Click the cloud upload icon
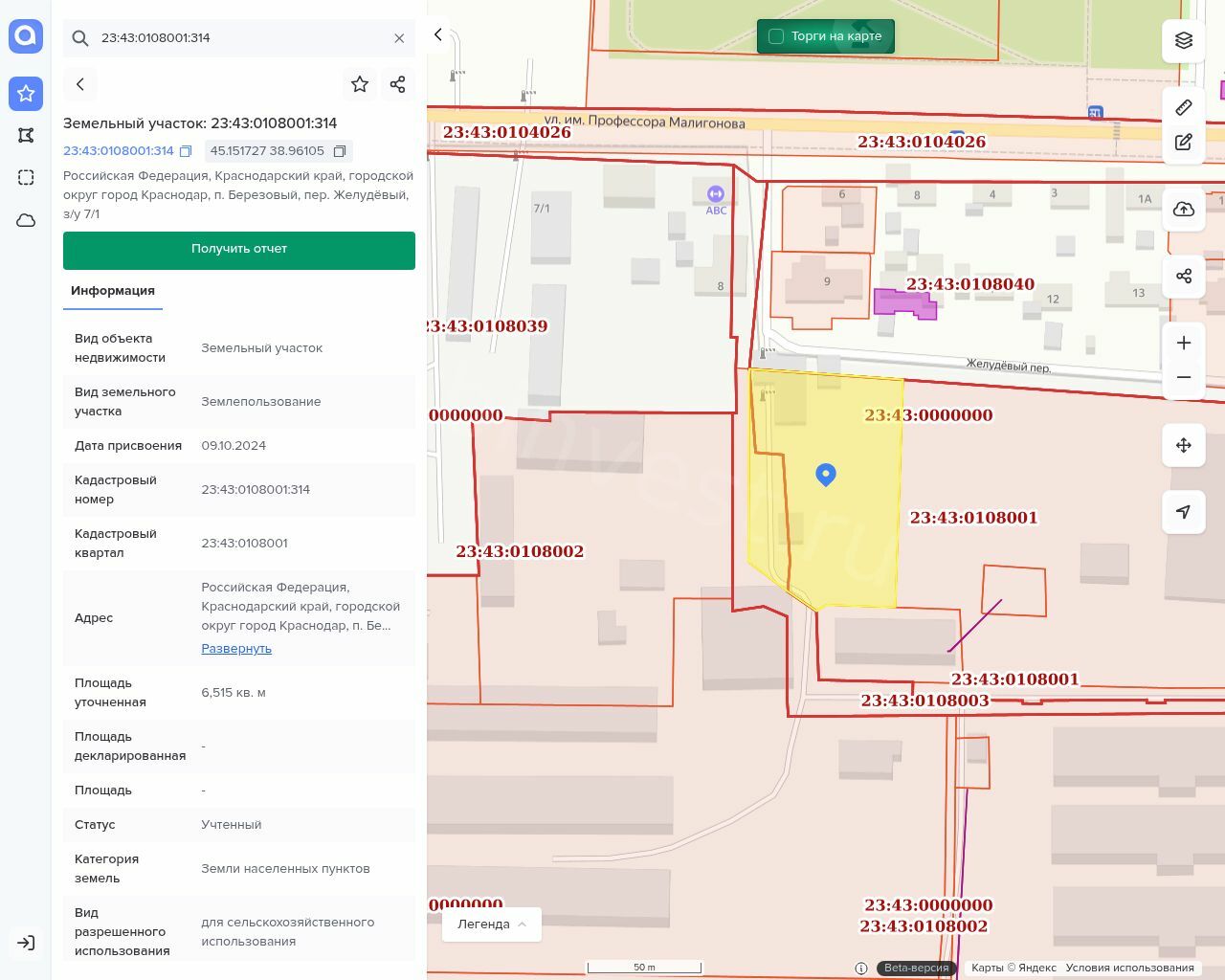Viewport: 1225px width, 980px height. [x=1184, y=210]
